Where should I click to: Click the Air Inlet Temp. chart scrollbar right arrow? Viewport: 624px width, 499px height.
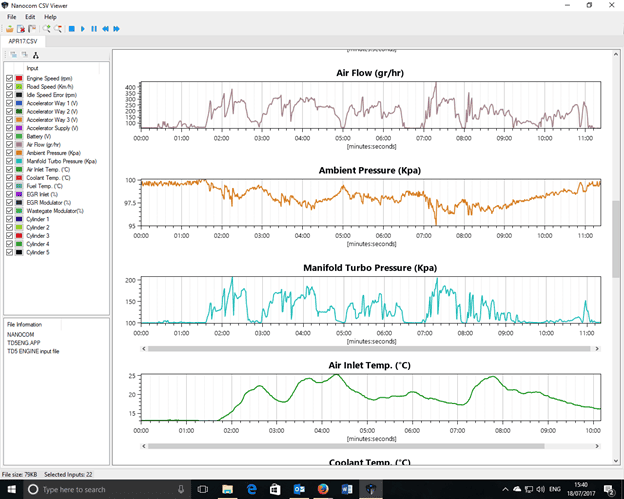click(597, 446)
